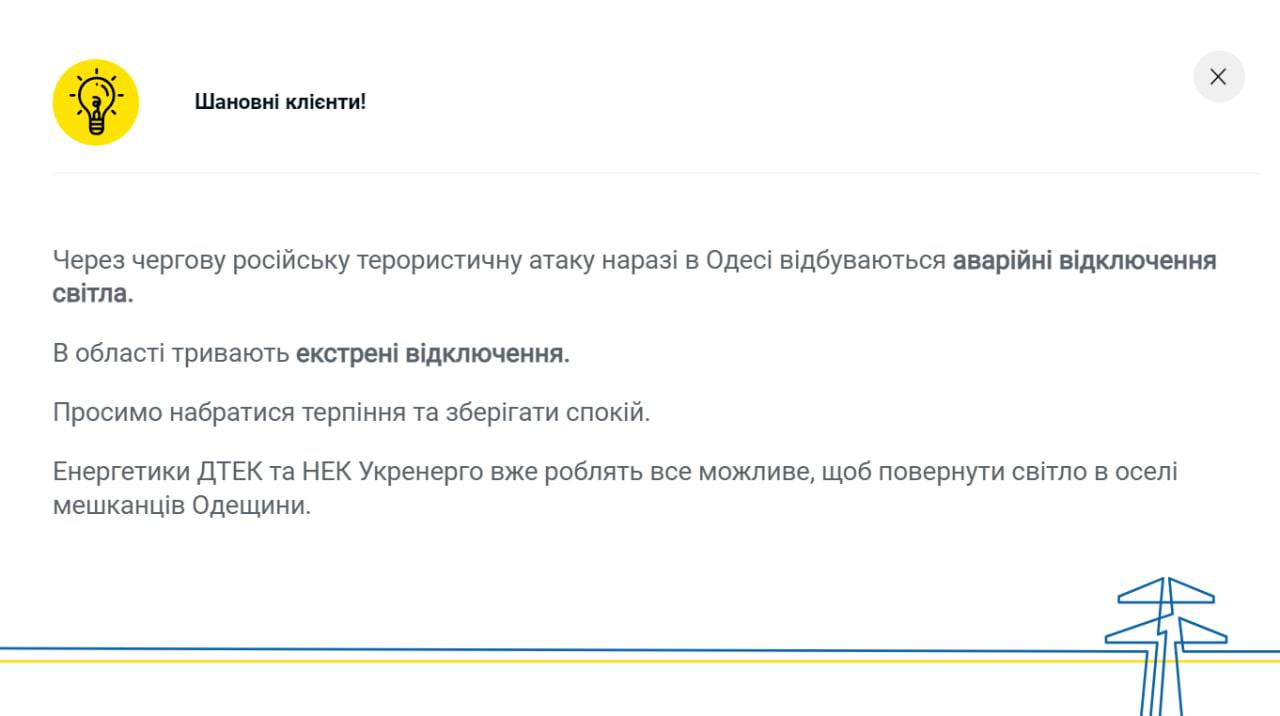The width and height of the screenshot is (1280, 716).
Task: Click the yellow lightbulb icon
Action: (95, 102)
